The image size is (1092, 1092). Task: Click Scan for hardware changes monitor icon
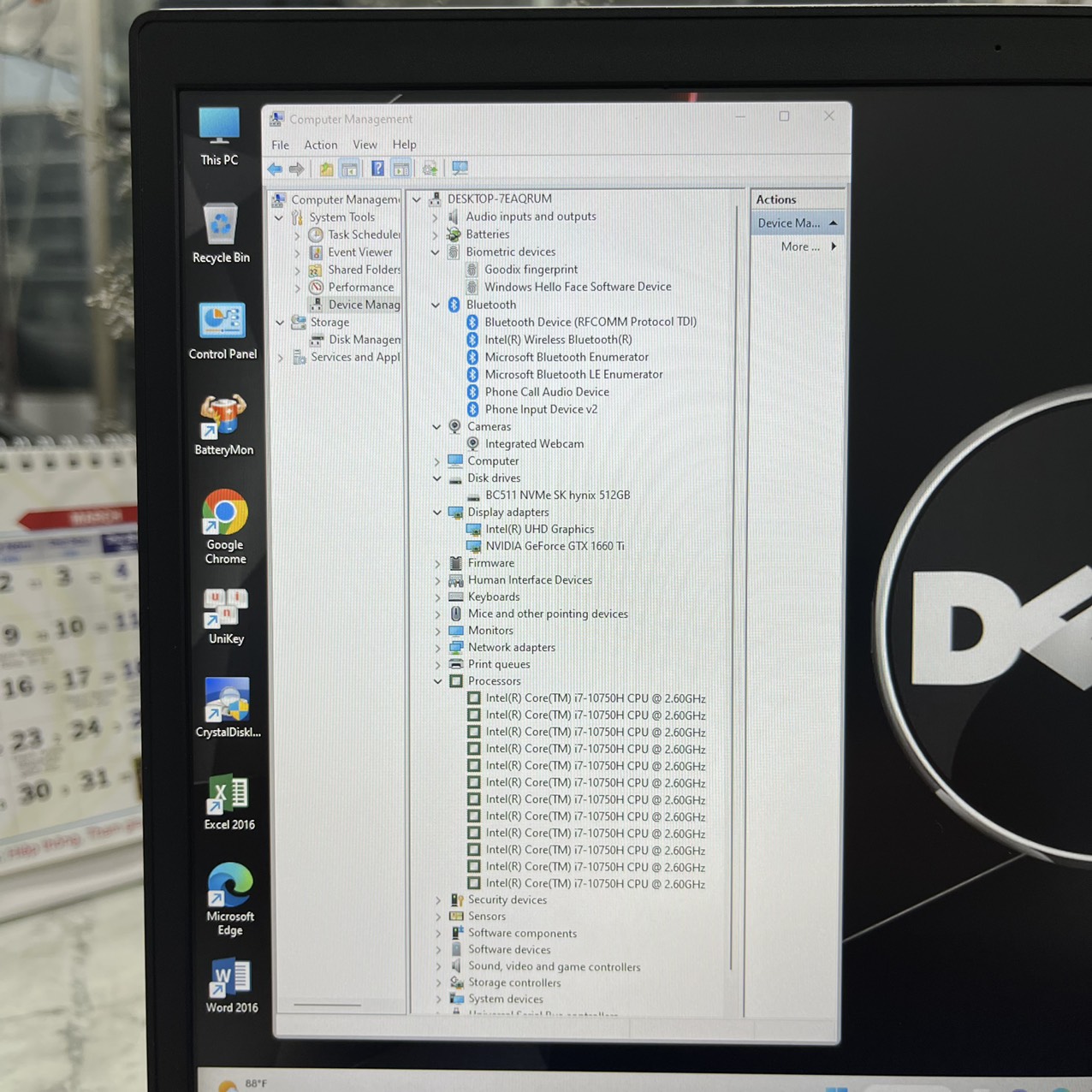click(460, 169)
